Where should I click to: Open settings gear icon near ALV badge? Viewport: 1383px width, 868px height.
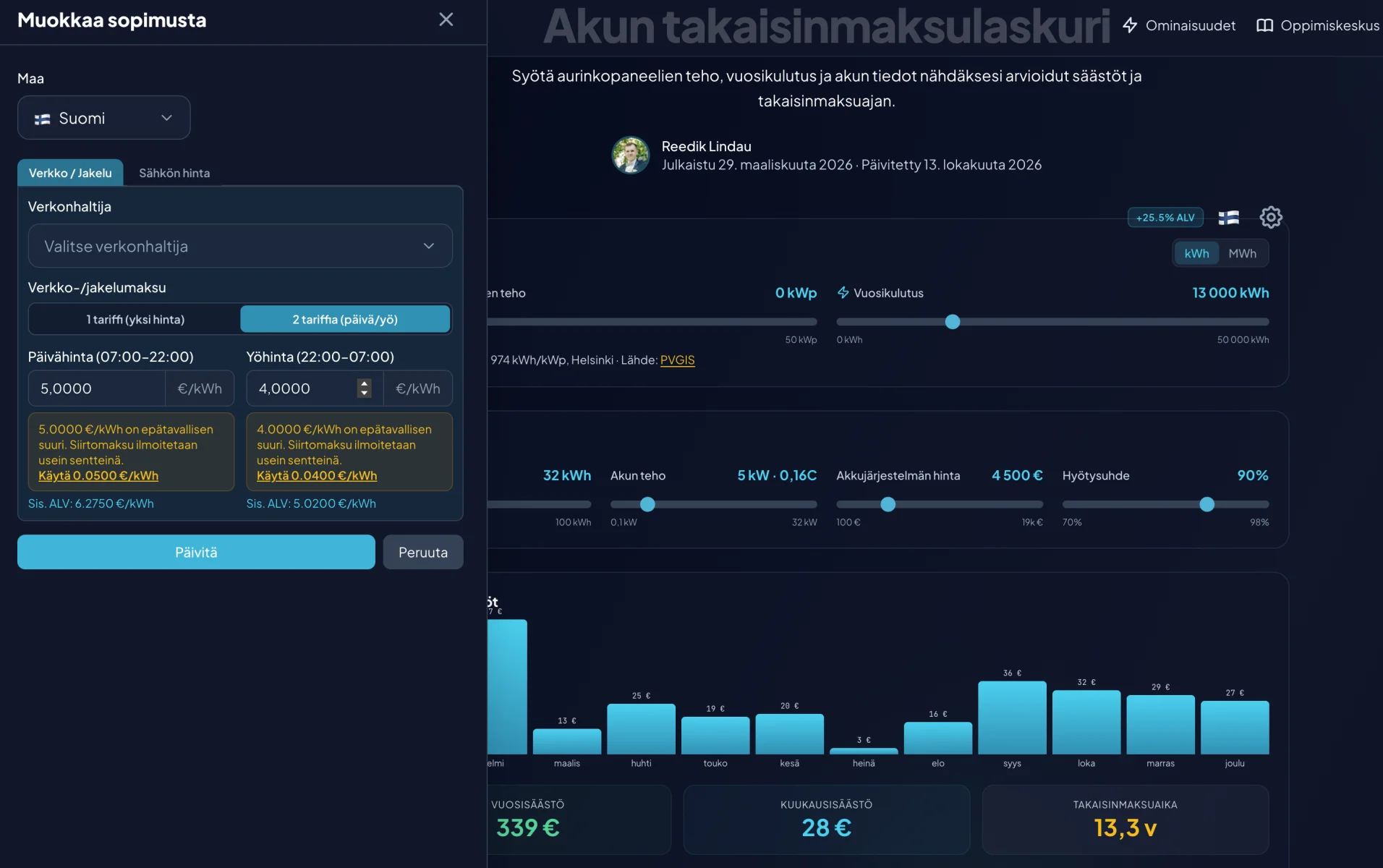click(x=1270, y=217)
